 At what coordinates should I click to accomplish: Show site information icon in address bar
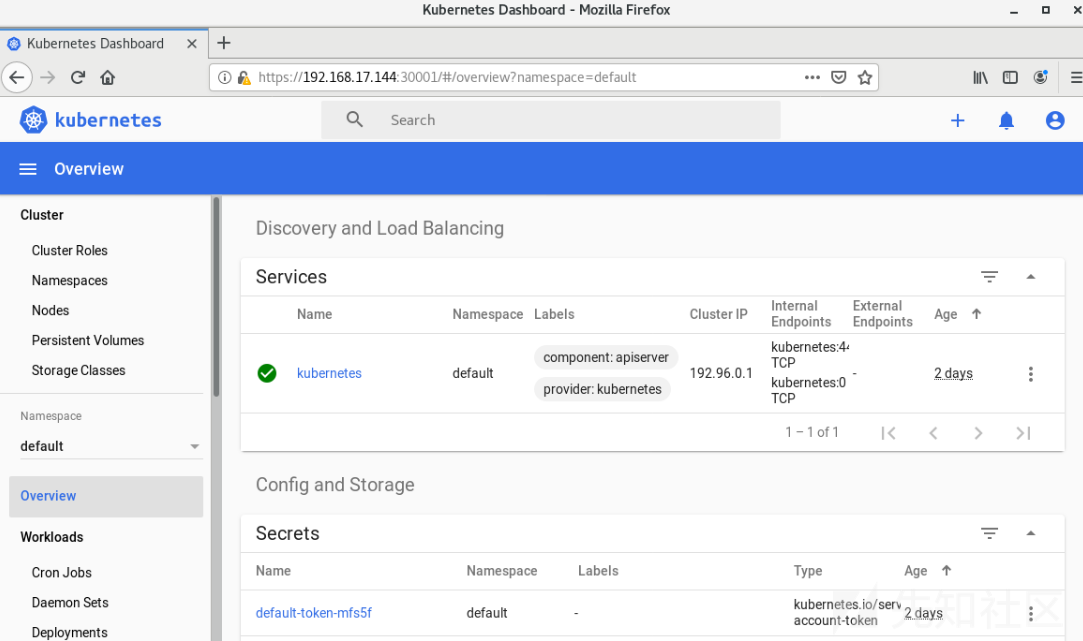224,77
